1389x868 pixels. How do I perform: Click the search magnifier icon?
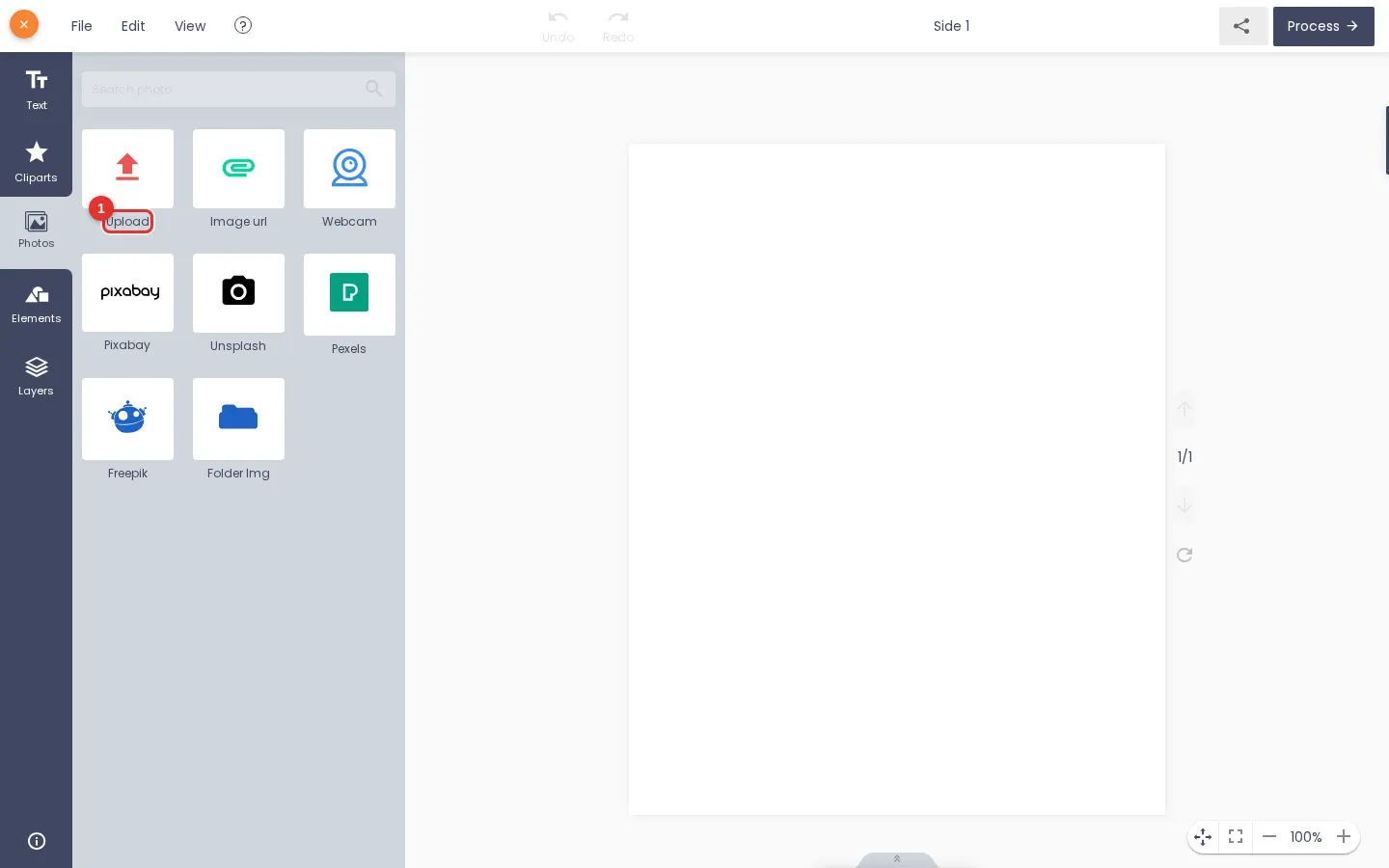click(x=374, y=89)
